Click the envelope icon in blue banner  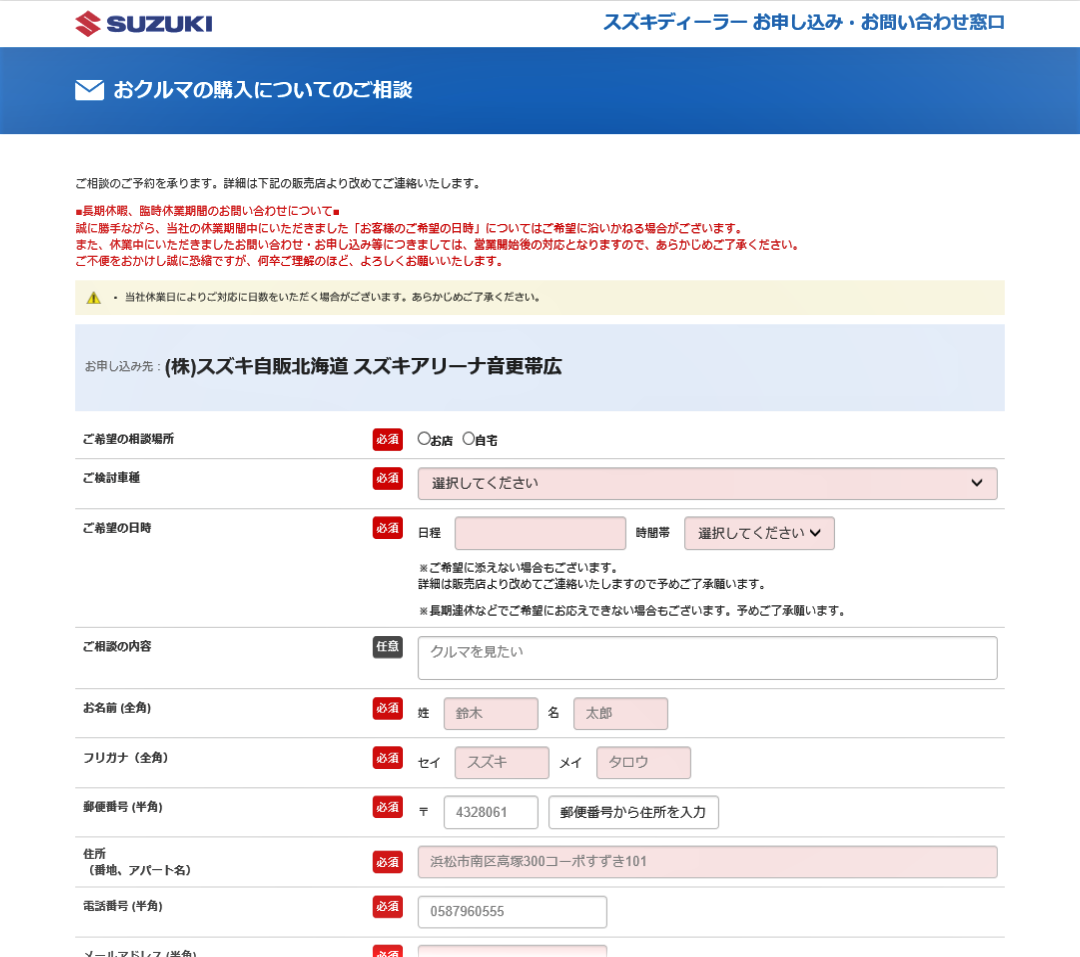pyautogui.click(x=90, y=90)
